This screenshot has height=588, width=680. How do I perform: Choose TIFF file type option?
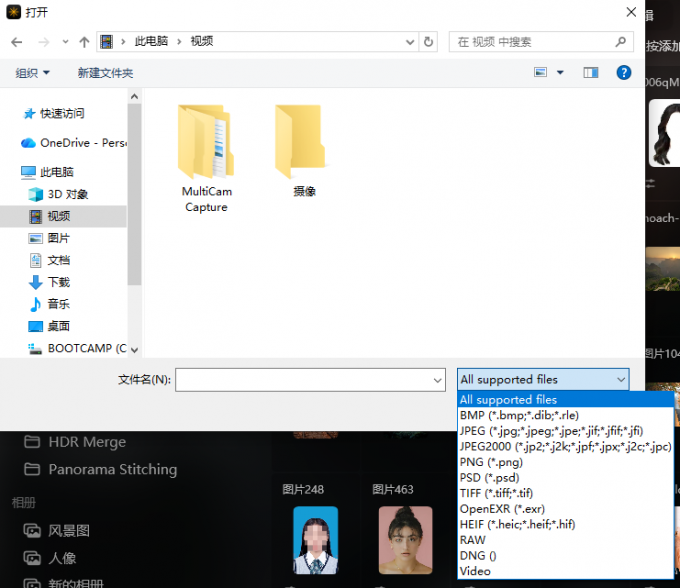[566, 493]
